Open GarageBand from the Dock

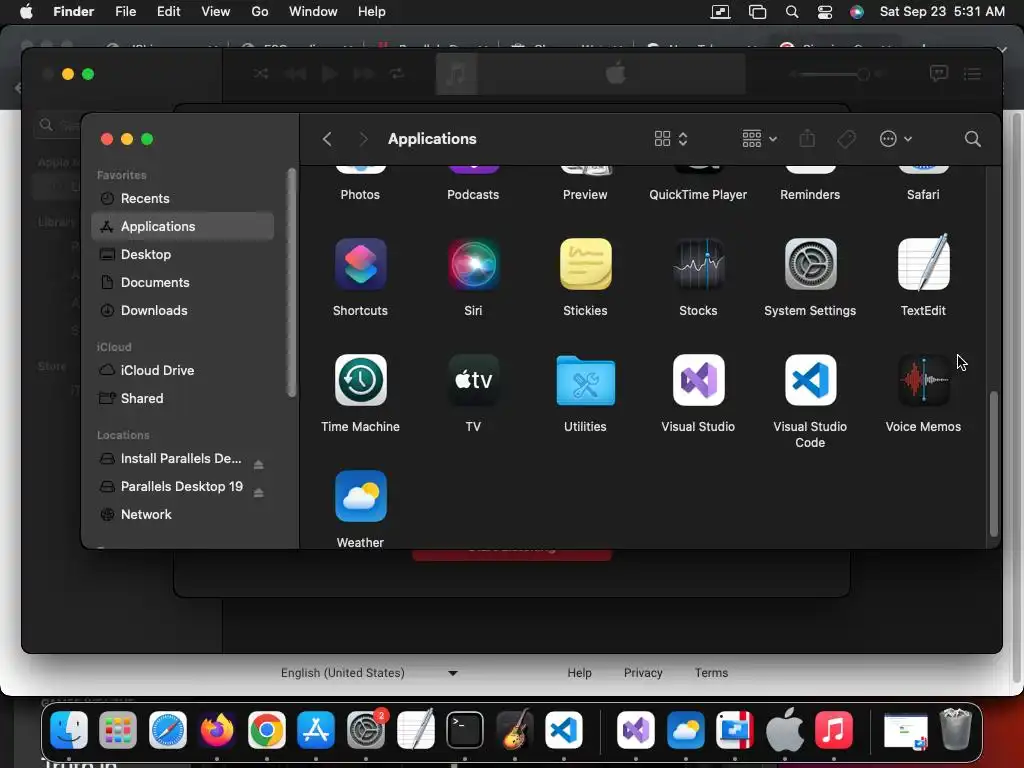(x=515, y=730)
